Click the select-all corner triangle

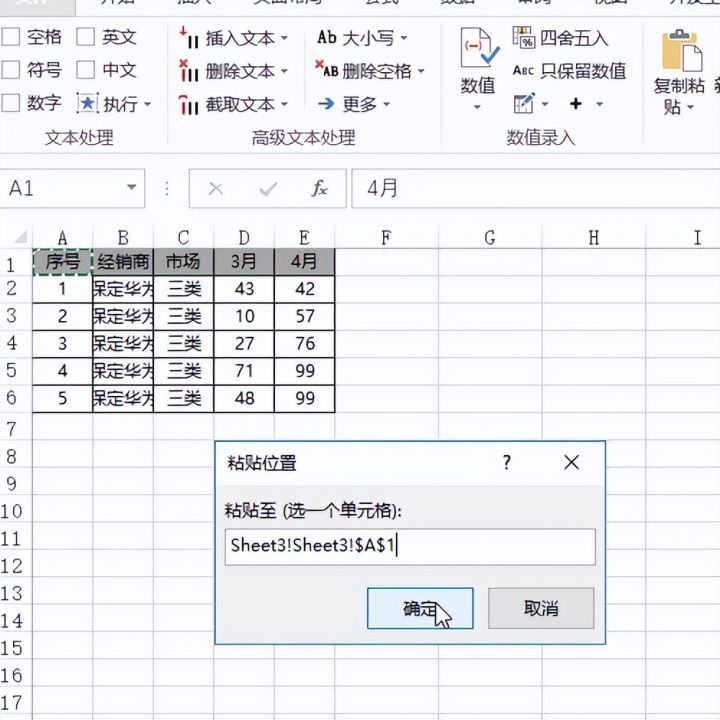tap(21, 237)
